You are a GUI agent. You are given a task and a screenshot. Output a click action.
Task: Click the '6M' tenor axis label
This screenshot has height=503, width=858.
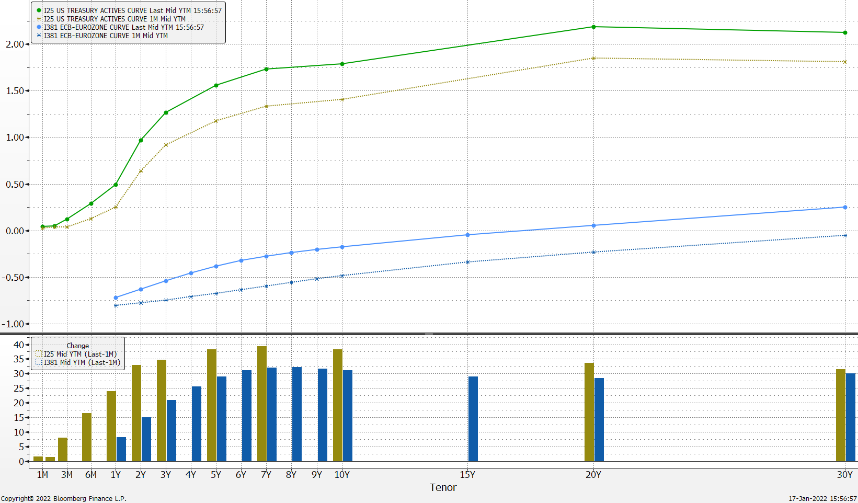(91, 475)
